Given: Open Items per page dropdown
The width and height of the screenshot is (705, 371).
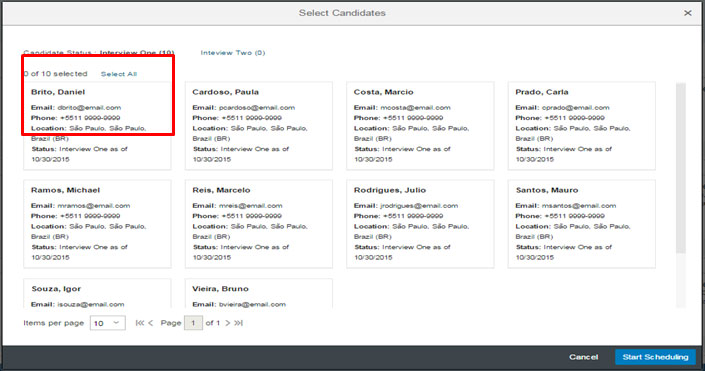Looking at the screenshot, I should 107,323.
